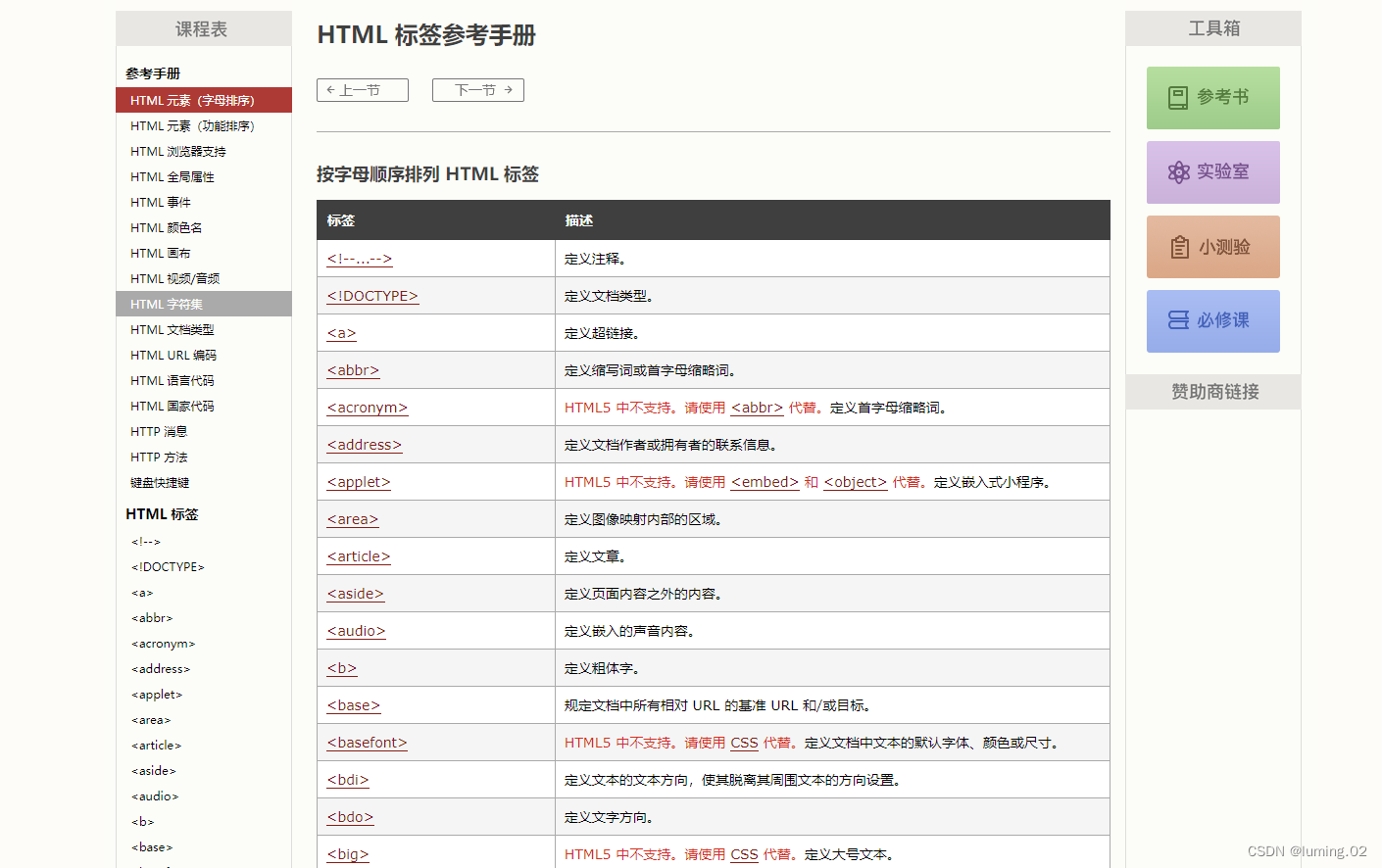Click <acronym> link in tag table

click(368, 408)
